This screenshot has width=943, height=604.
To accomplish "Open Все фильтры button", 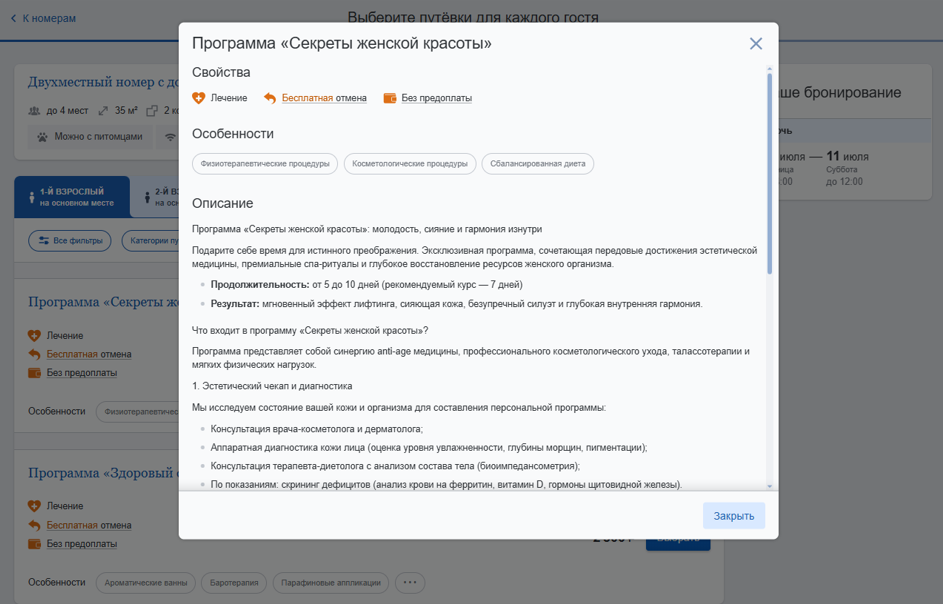I will [70, 241].
